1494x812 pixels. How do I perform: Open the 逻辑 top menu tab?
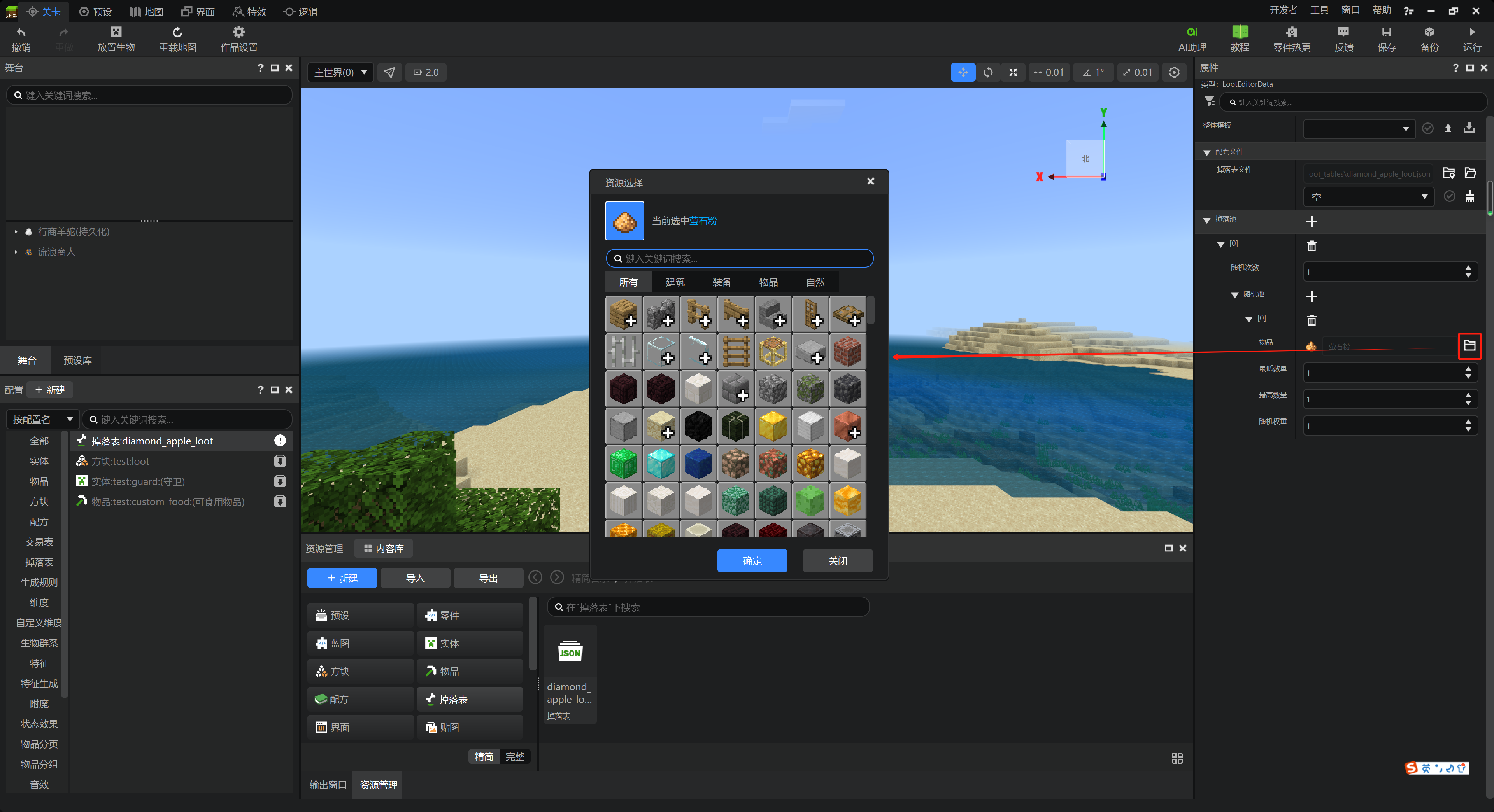tap(300, 12)
